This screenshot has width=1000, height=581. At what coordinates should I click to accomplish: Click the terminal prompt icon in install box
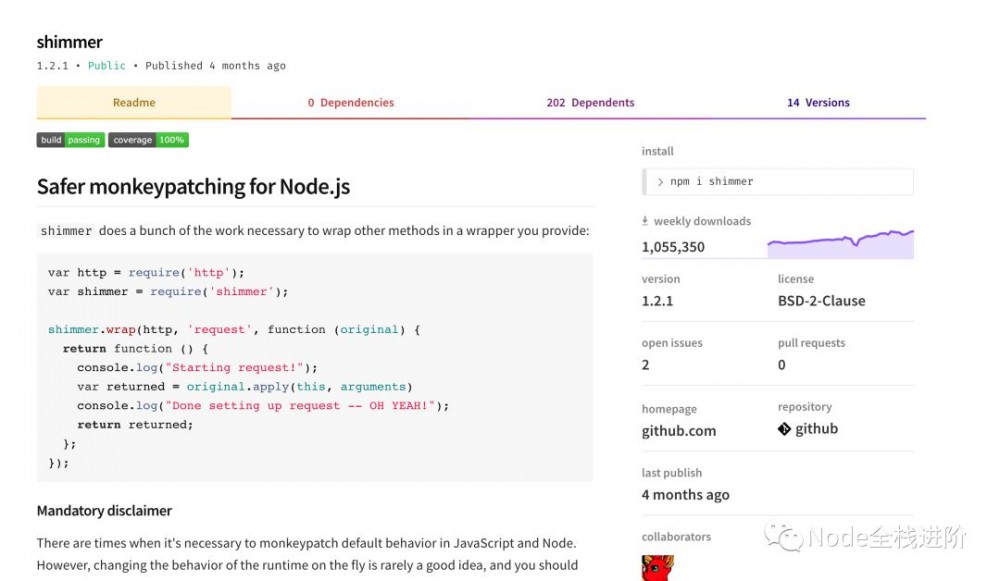[661, 181]
